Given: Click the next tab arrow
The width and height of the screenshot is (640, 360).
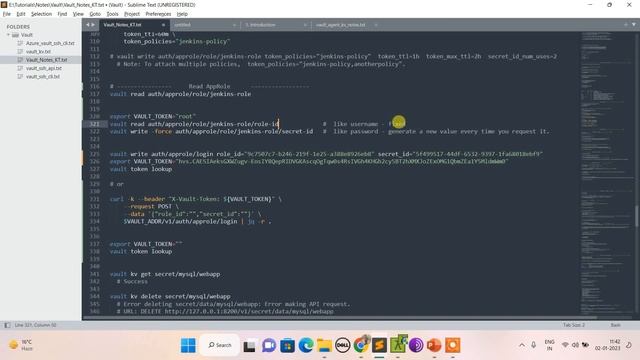Looking at the screenshot, I should [x=93, y=25].
